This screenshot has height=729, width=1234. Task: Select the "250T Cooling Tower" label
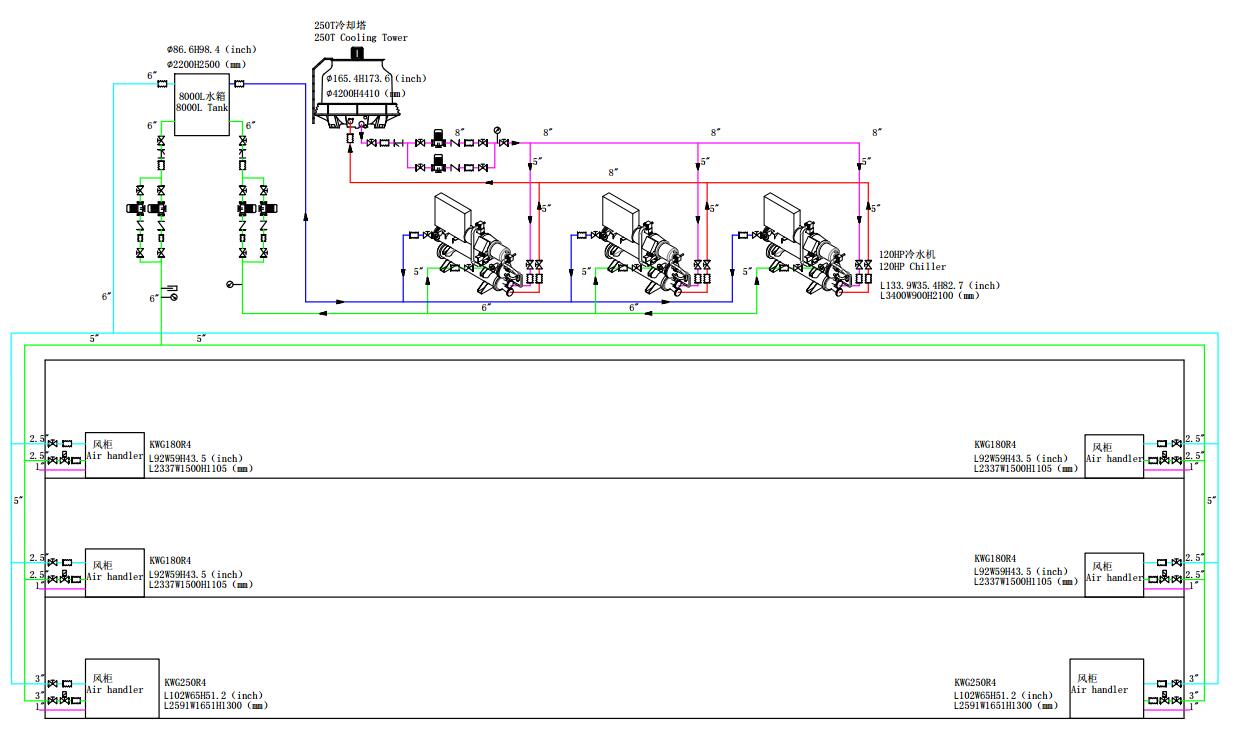pyautogui.click(x=361, y=38)
